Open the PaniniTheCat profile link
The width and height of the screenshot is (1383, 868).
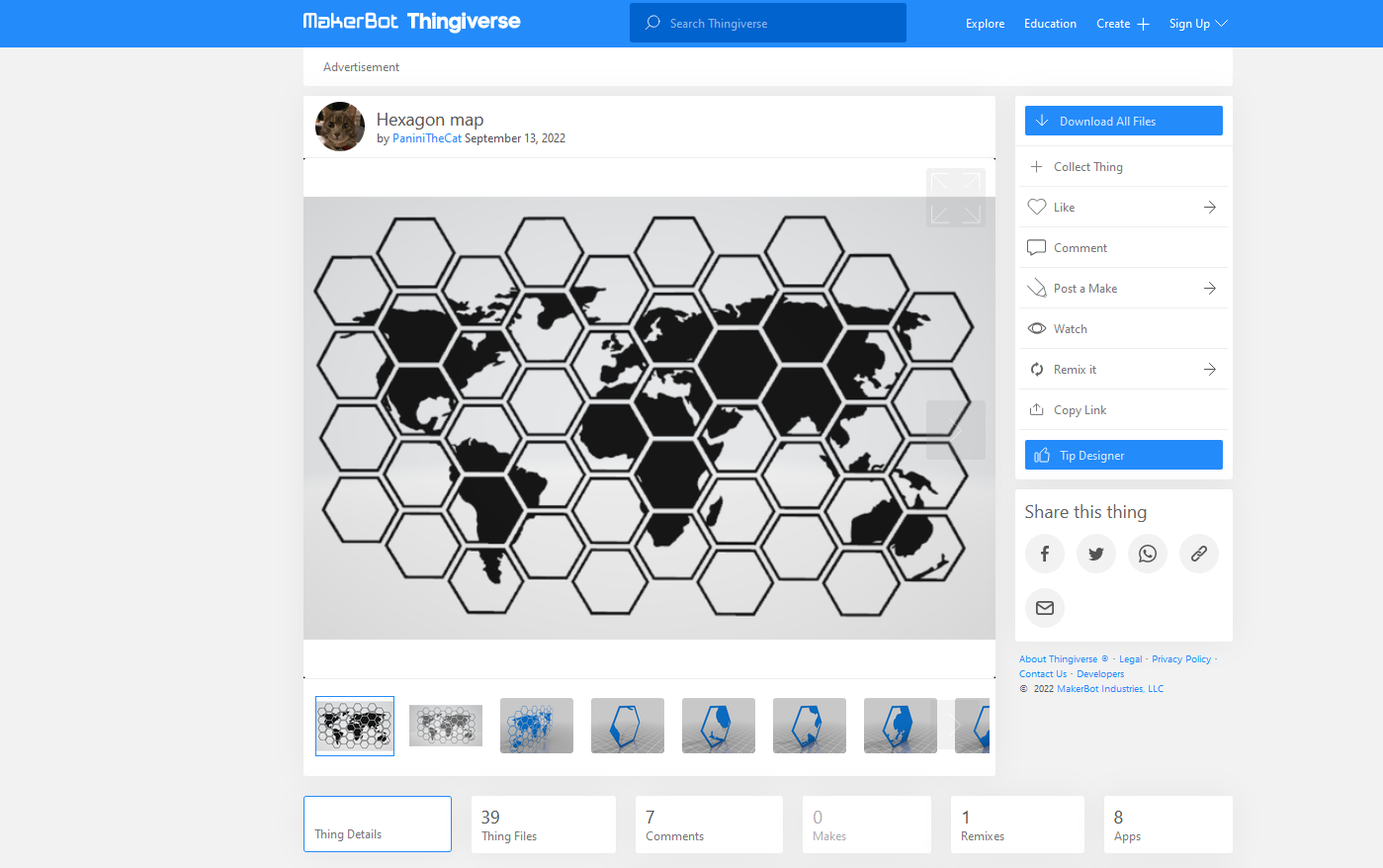pyautogui.click(x=427, y=138)
